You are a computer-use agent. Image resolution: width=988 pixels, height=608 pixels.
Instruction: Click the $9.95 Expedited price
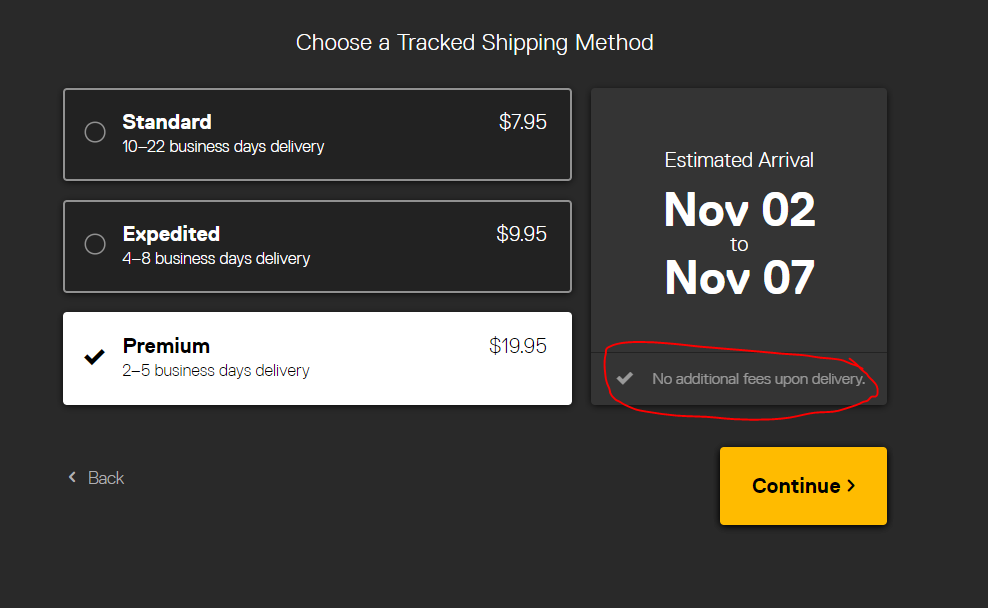click(x=522, y=234)
